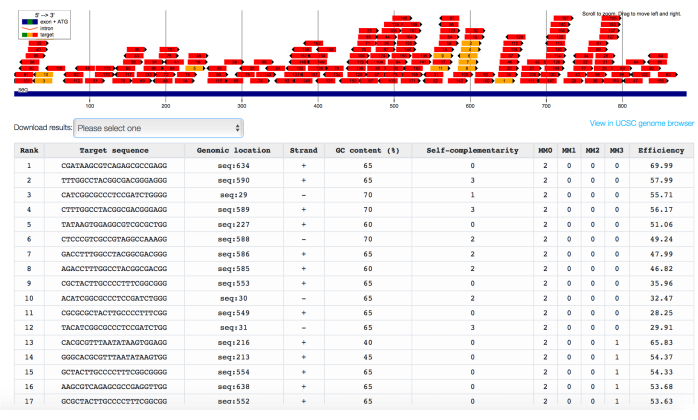Open the Download results dropdown

158,128
